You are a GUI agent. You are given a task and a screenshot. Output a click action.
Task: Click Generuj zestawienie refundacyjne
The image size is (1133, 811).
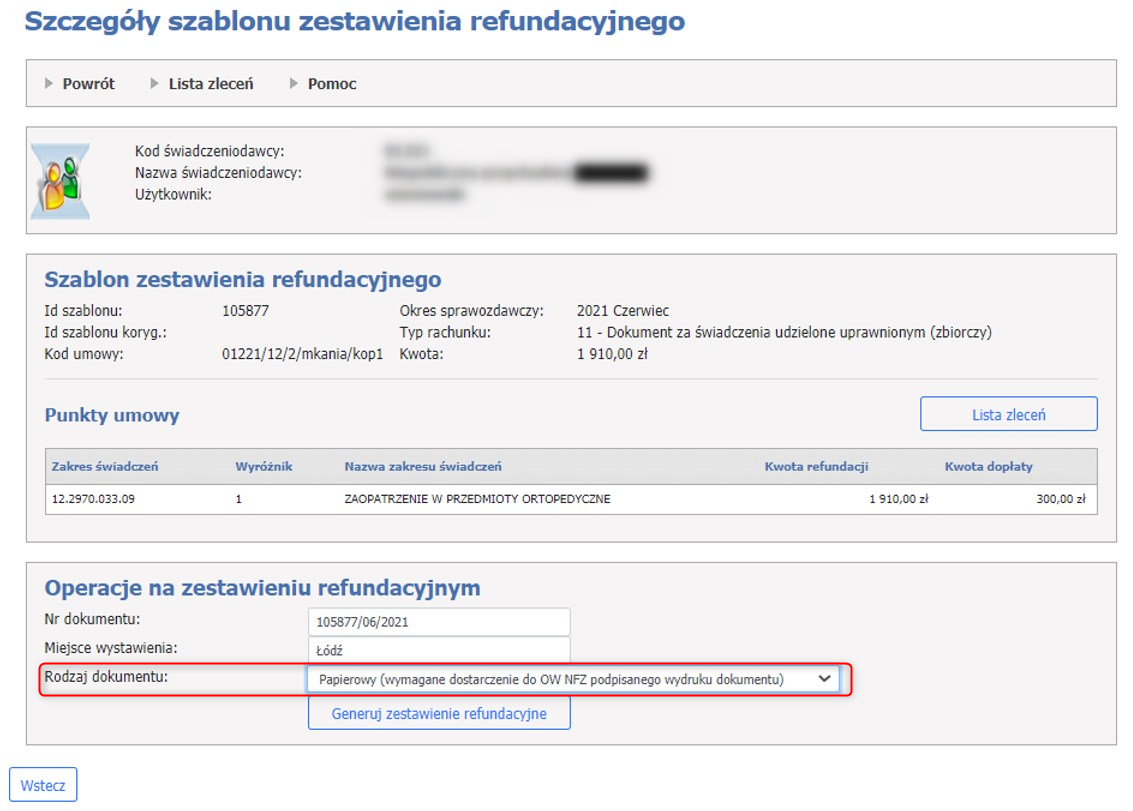coord(441,713)
